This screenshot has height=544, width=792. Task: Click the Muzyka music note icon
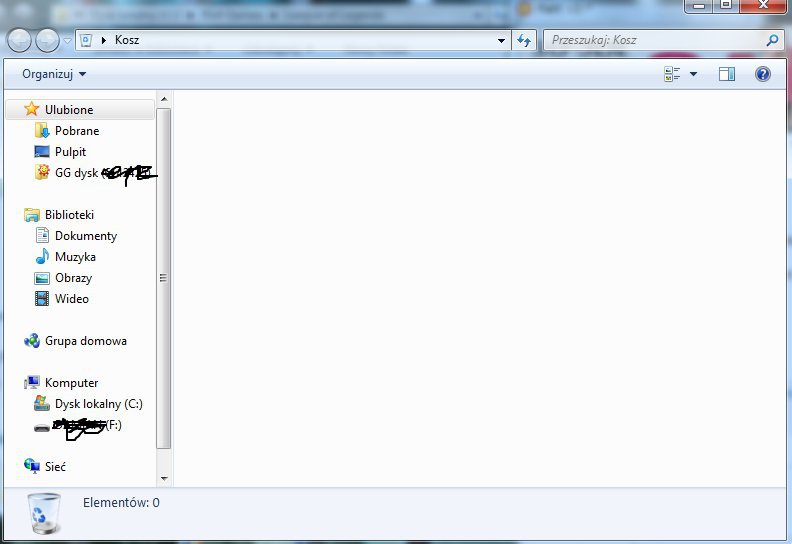[42, 257]
